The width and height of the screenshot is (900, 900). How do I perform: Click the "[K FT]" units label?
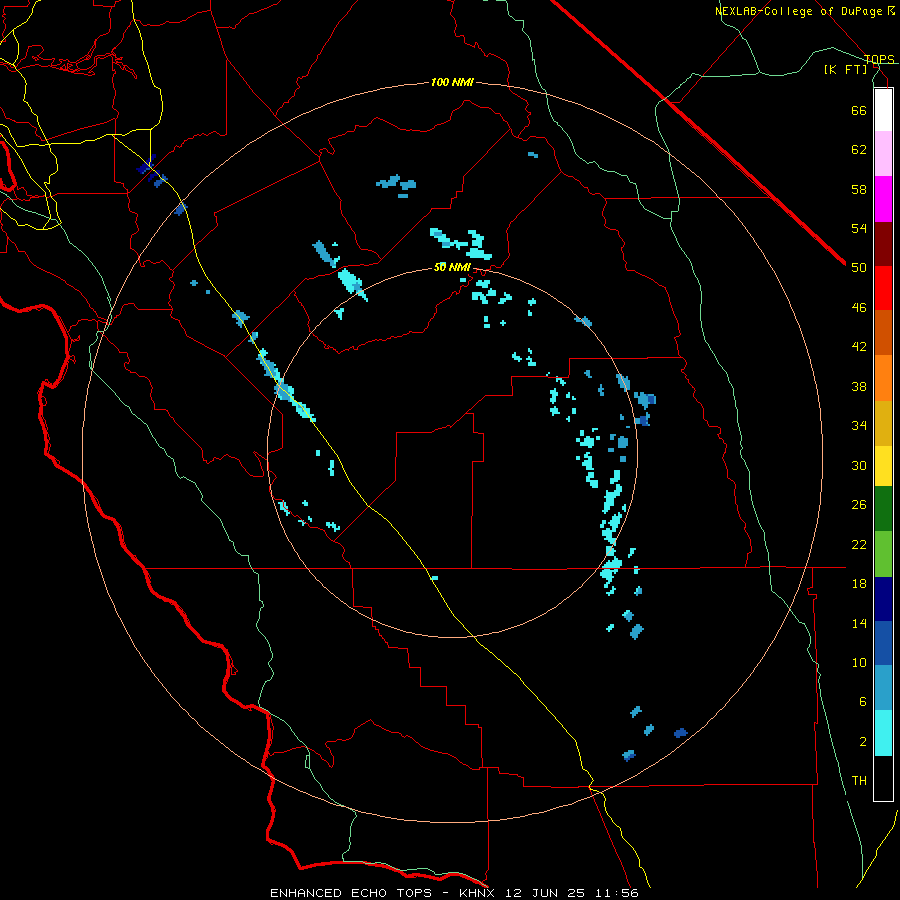(846, 69)
